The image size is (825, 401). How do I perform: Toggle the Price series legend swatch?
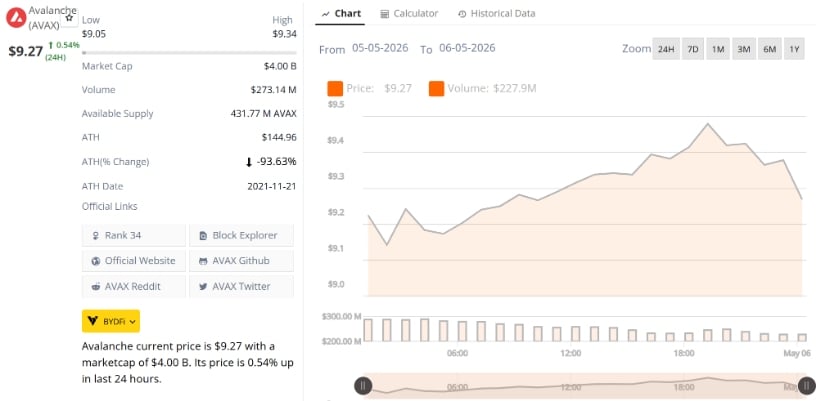tap(335, 88)
